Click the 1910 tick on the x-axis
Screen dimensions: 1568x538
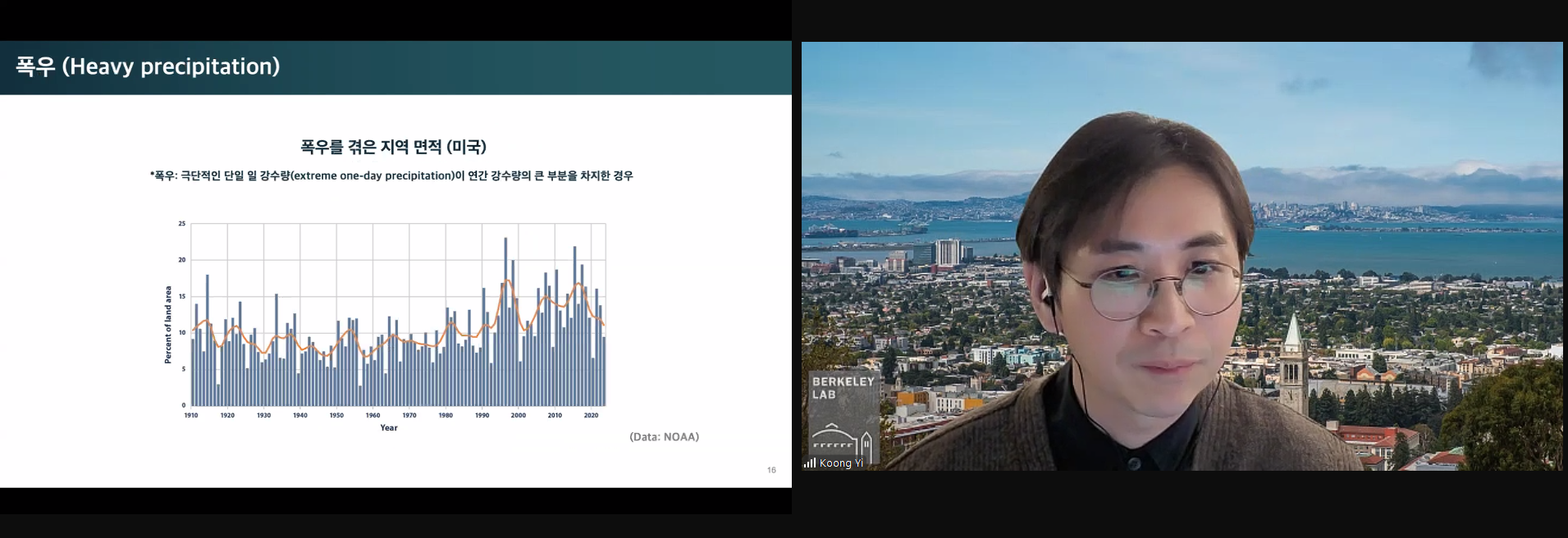(x=191, y=415)
